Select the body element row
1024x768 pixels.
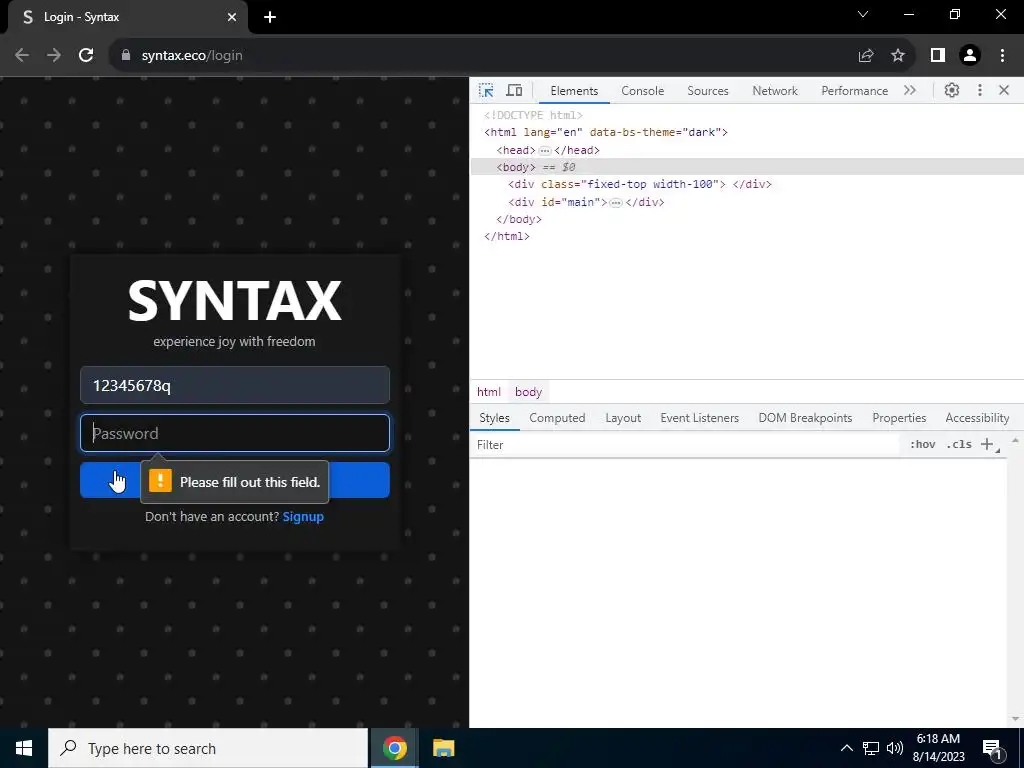747,167
